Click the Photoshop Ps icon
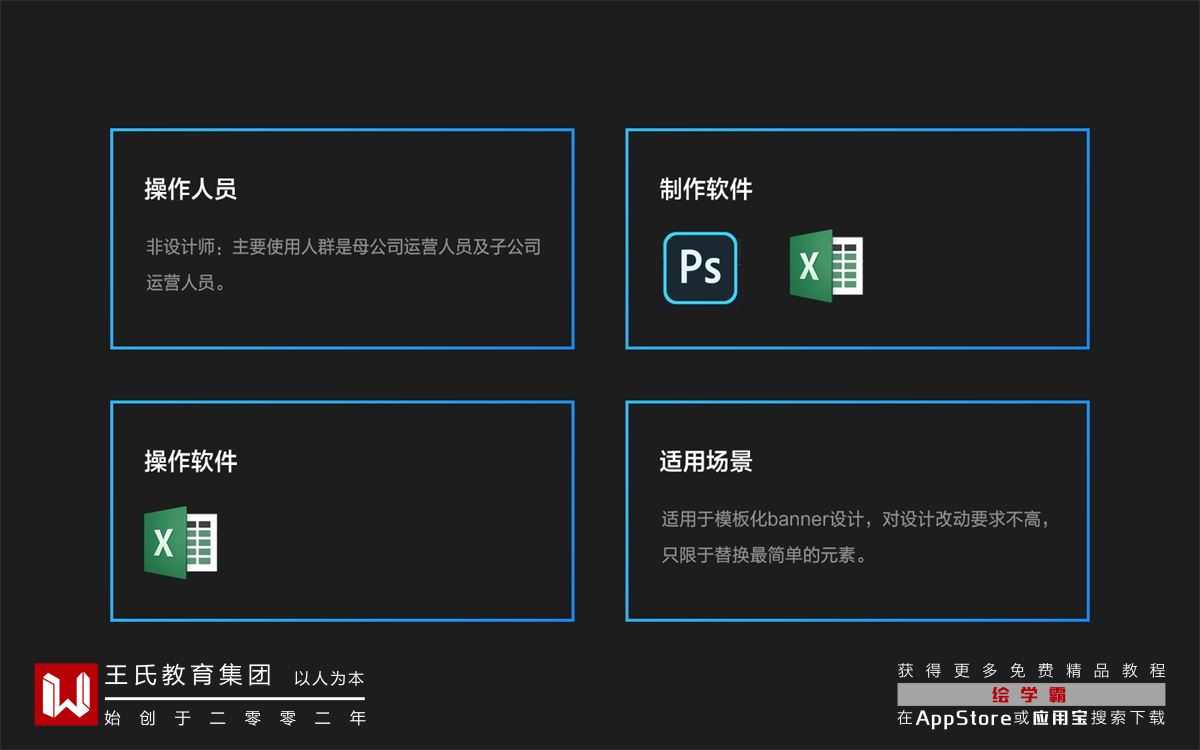This screenshot has width=1200, height=750. tap(700, 268)
